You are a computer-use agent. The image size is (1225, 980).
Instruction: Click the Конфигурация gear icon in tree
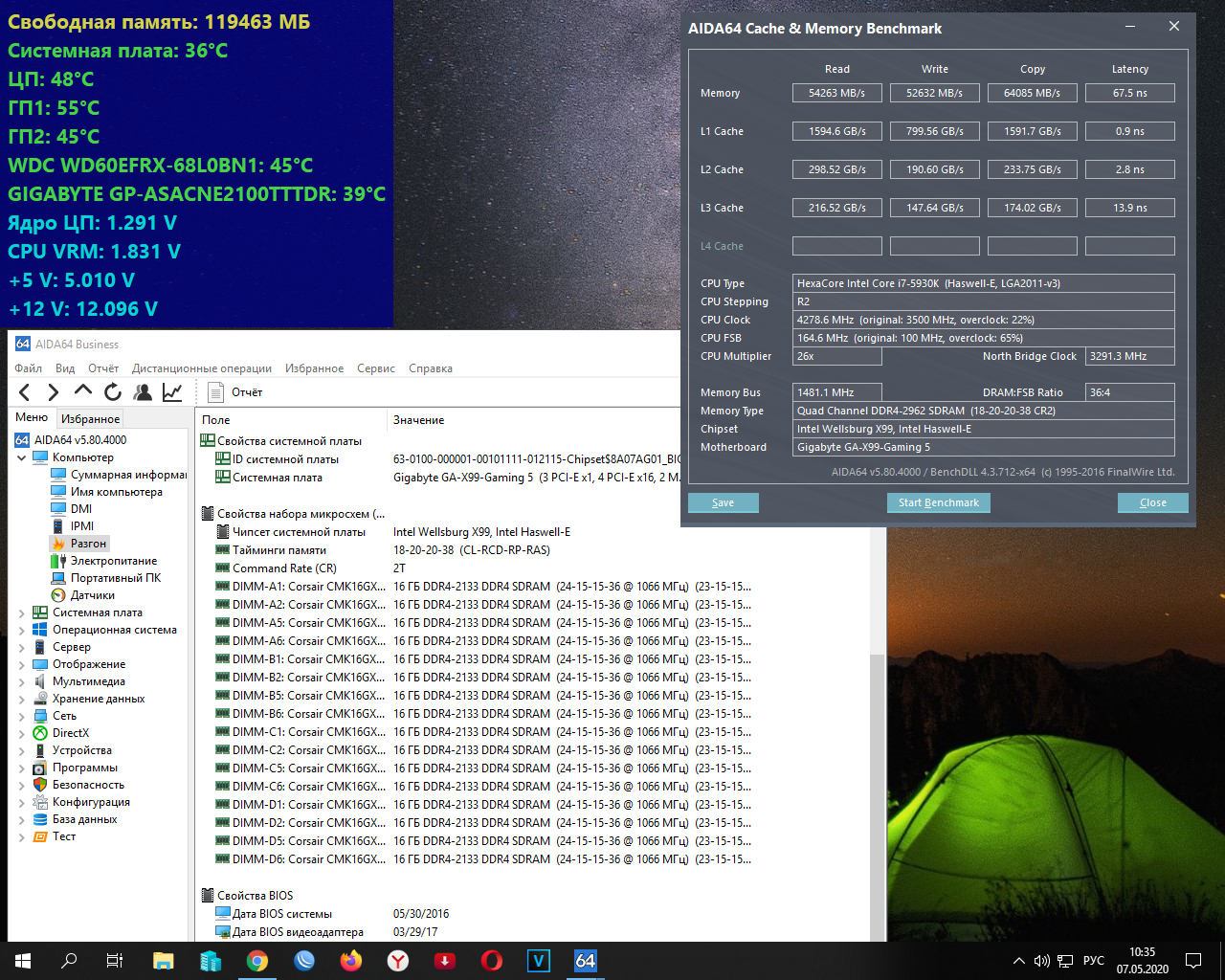tap(40, 802)
